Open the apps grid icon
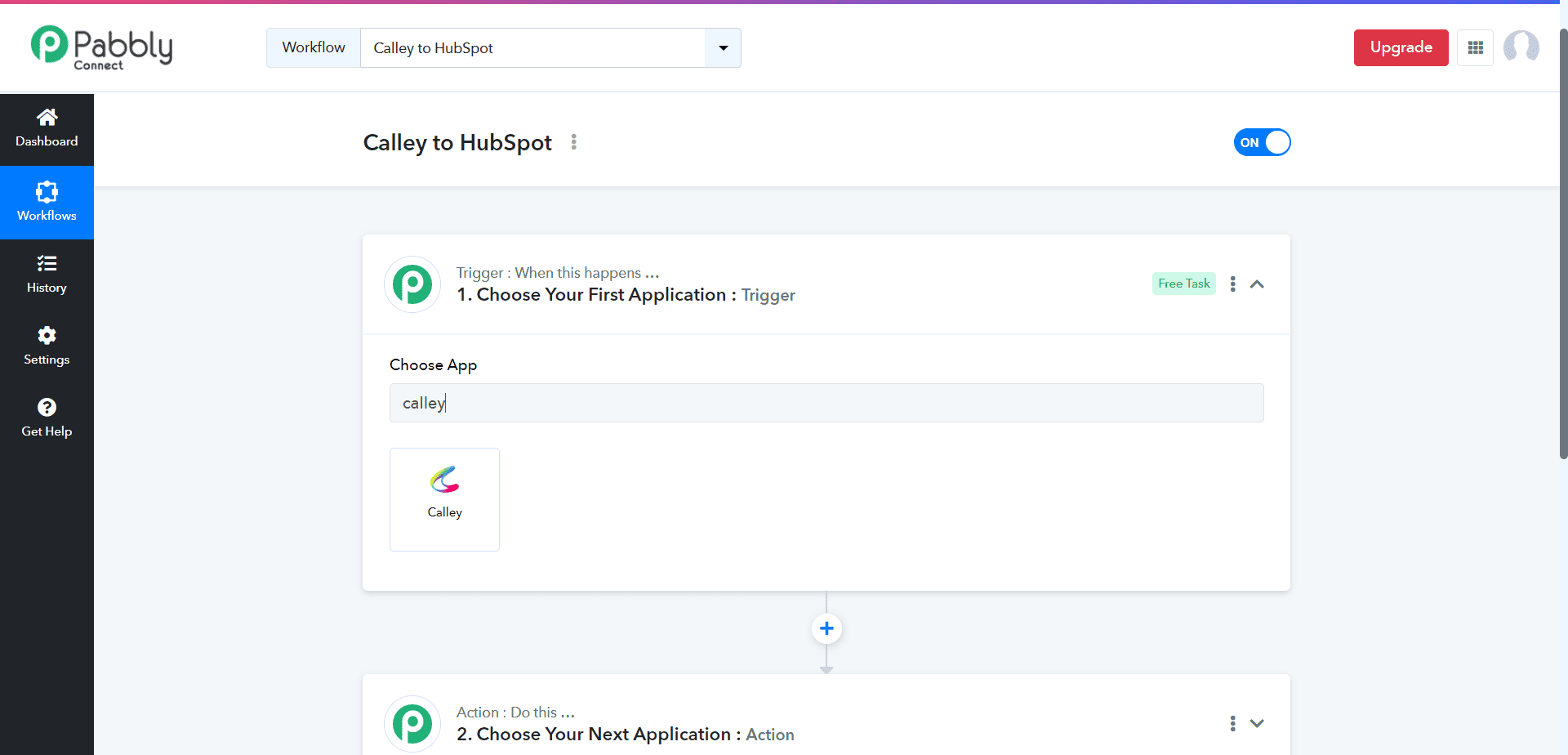Image resolution: width=1568 pixels, height=755 pixels. tap(1475, 47)
